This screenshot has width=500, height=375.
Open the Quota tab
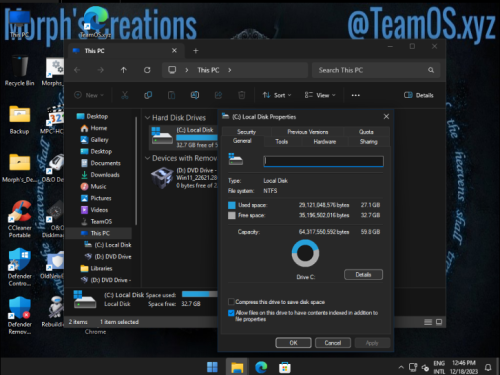[366, 132]
